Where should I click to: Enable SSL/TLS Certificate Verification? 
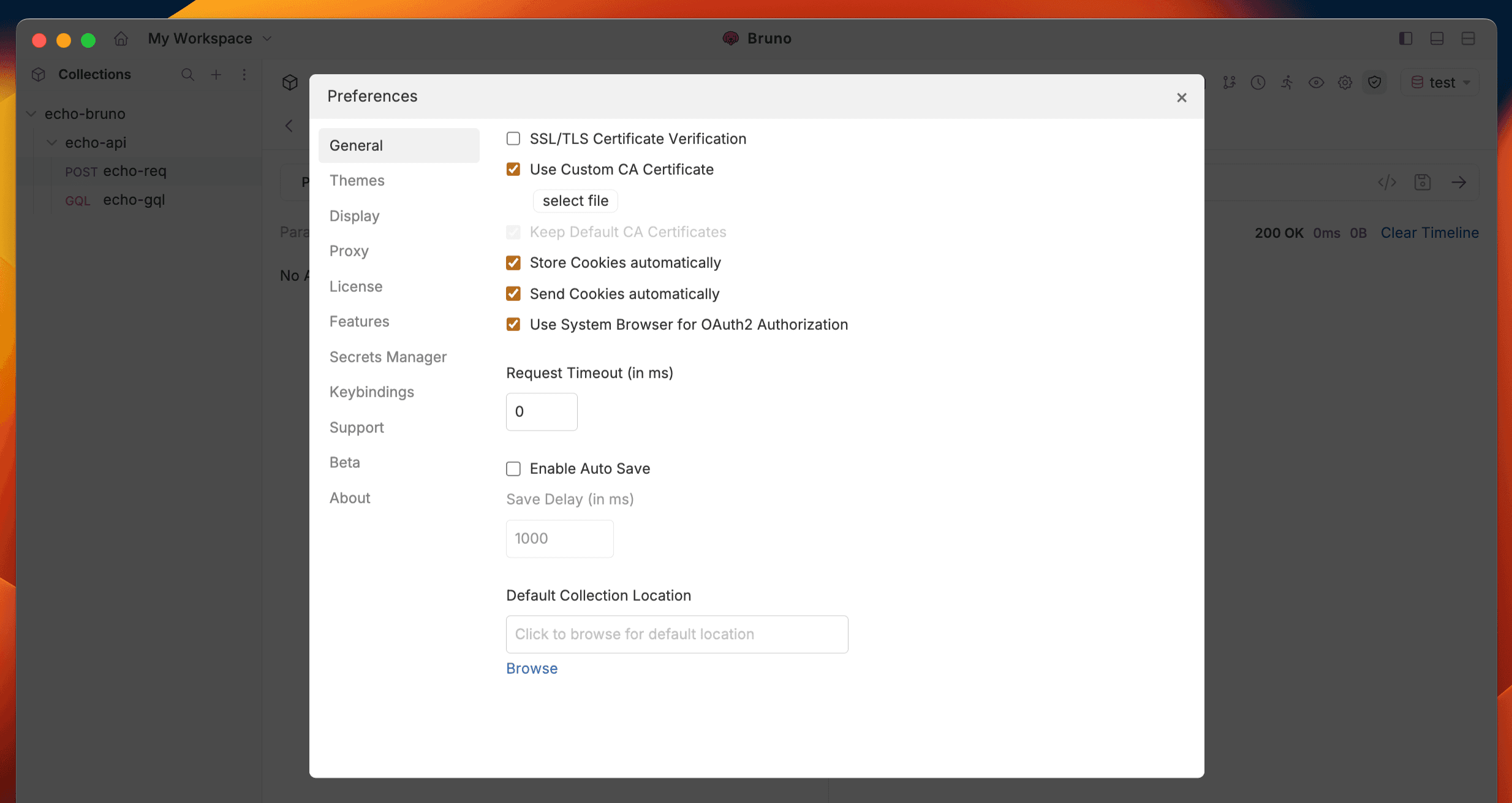513,139
